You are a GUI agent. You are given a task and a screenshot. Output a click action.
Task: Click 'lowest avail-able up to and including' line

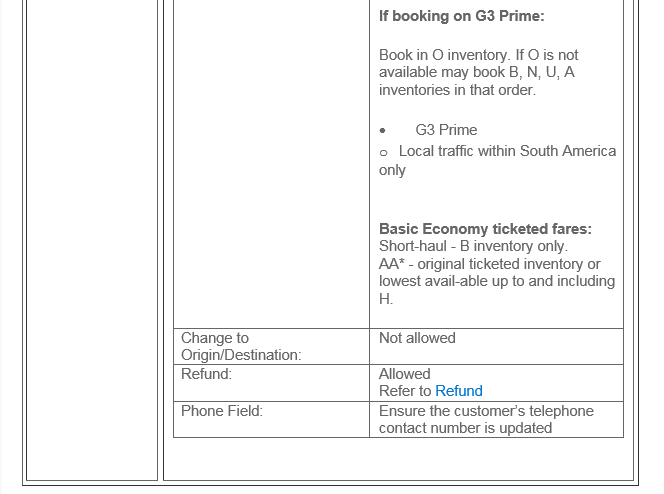tap(497, 281)
